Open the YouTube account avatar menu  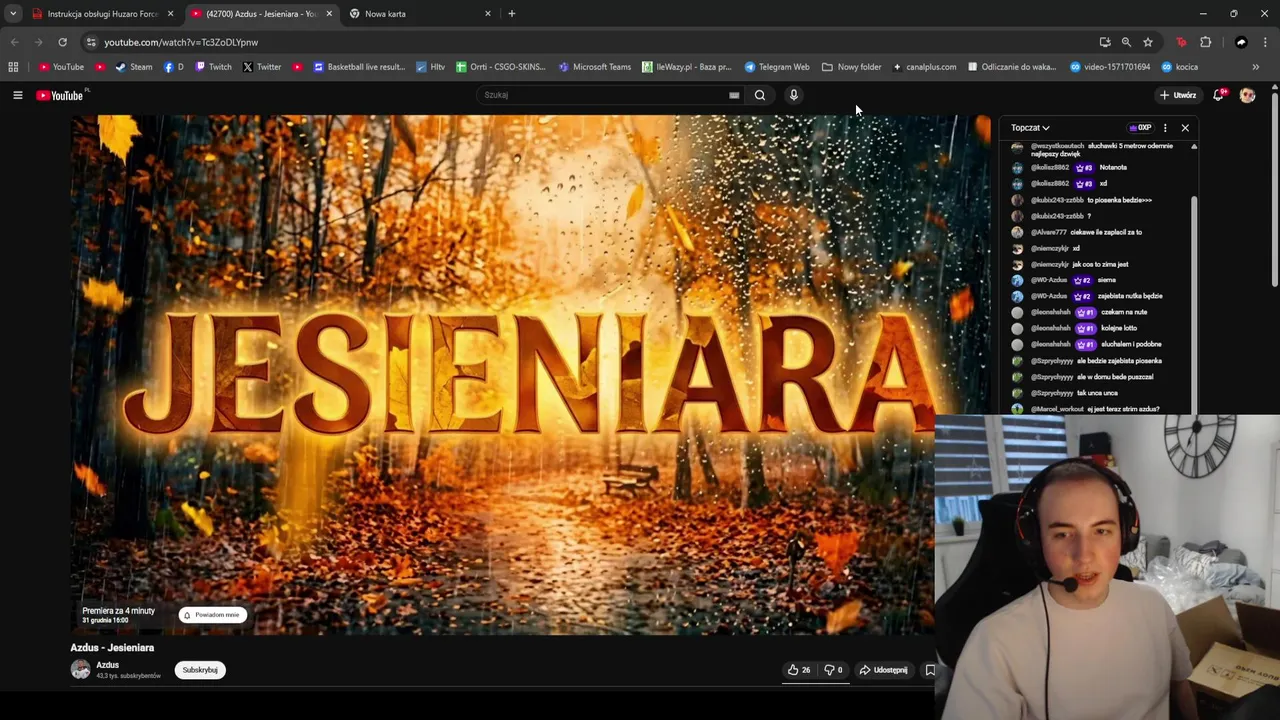(x=1247, y=95)
